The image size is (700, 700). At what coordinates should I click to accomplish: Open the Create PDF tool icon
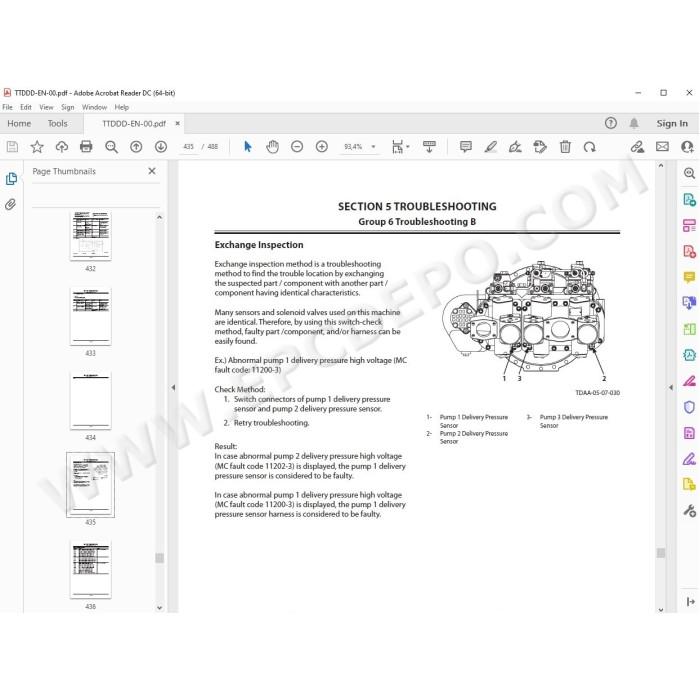point(689,251)
